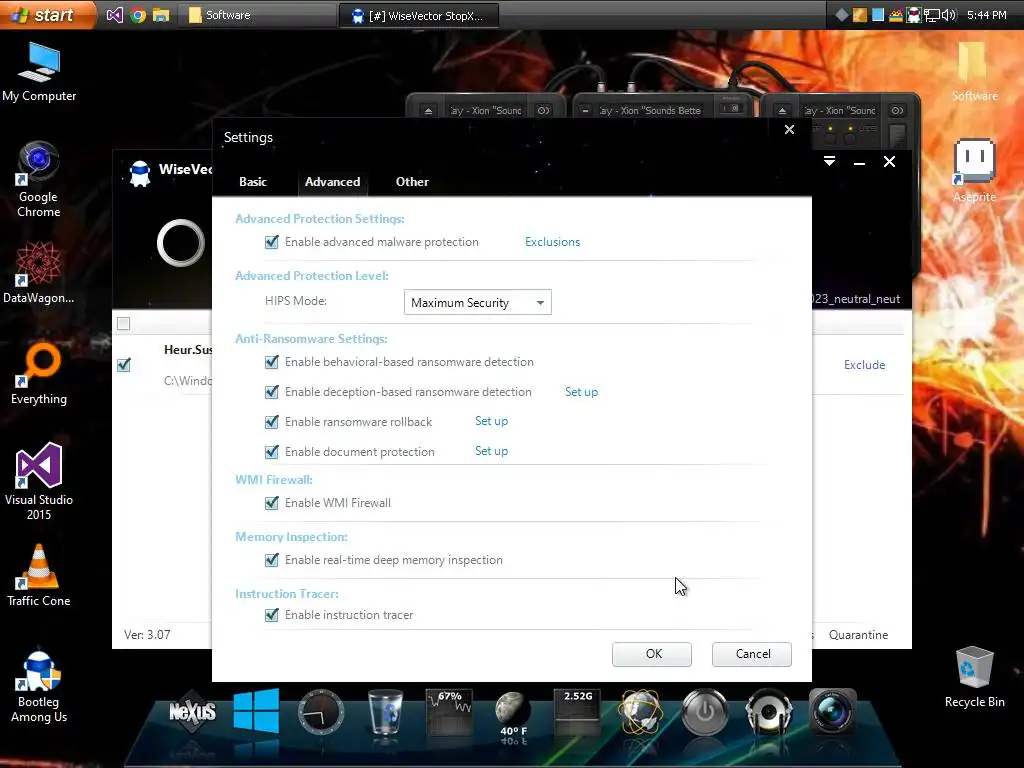The height and width of the screenshot is (768, 1024).
Task: Open WiseVector main window menu arrow
Action: pyautogui.click(x=829, y=161)
